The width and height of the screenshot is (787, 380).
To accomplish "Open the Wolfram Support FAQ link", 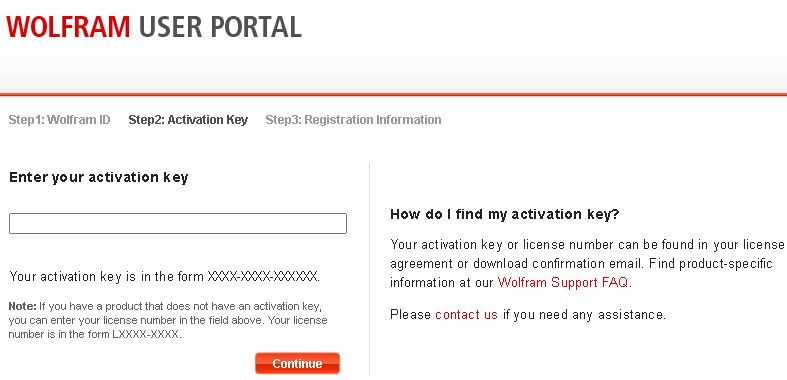I will tap(563, 283).
